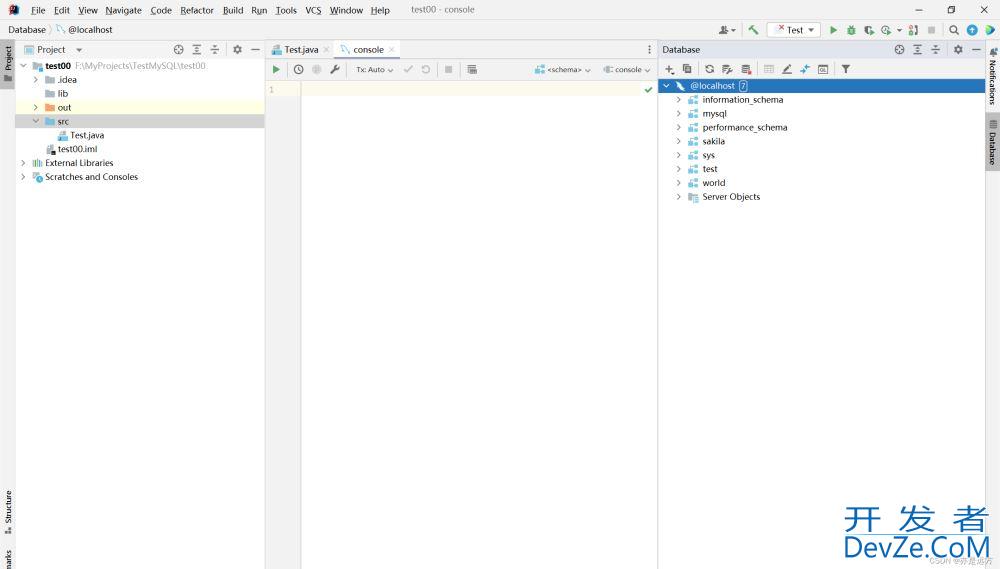The width and height of the screenshot is (1000, 569).
Task: Click the green inspection checkmark
Action: [648, 90]
